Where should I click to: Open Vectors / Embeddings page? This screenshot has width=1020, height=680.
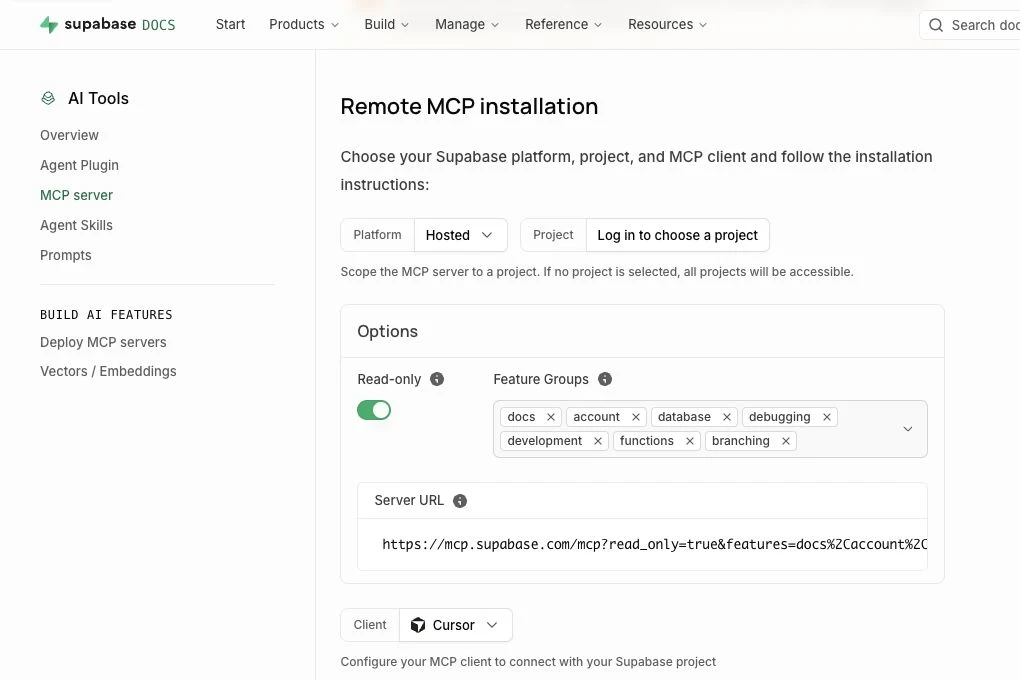[108, 371]
